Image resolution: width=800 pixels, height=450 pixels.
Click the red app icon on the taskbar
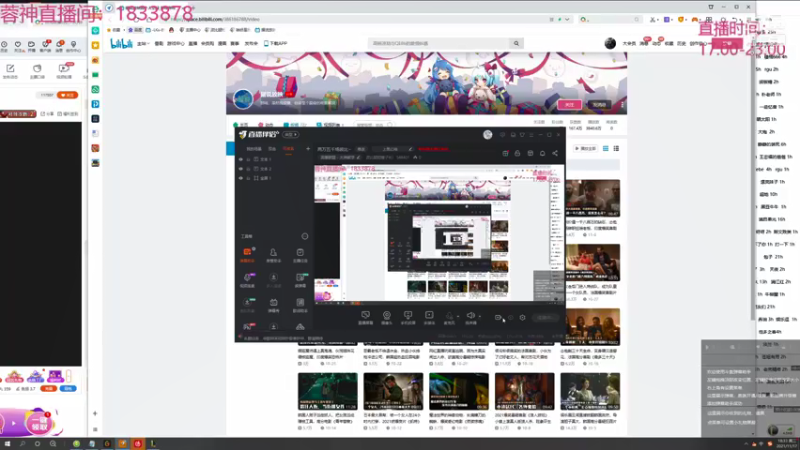(138, 444)
